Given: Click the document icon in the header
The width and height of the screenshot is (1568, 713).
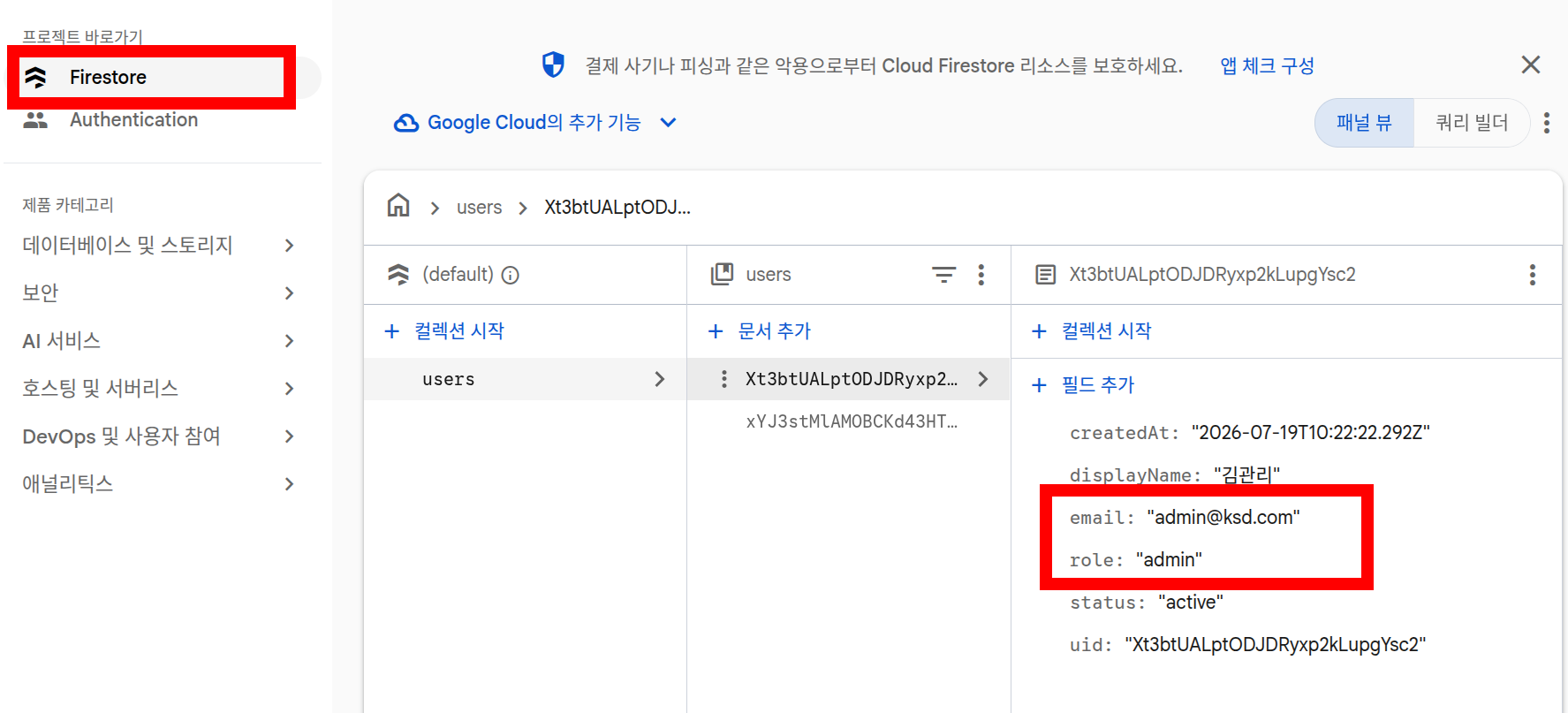Looking at the screenshot, I should pyautogui.click(x=1045, y=275).
